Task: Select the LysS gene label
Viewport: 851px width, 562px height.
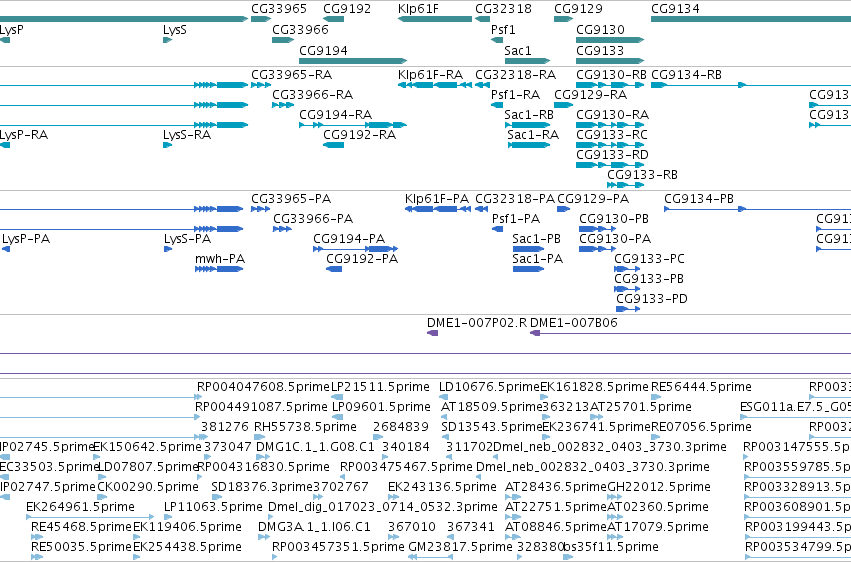Action: tap(175, 29)
